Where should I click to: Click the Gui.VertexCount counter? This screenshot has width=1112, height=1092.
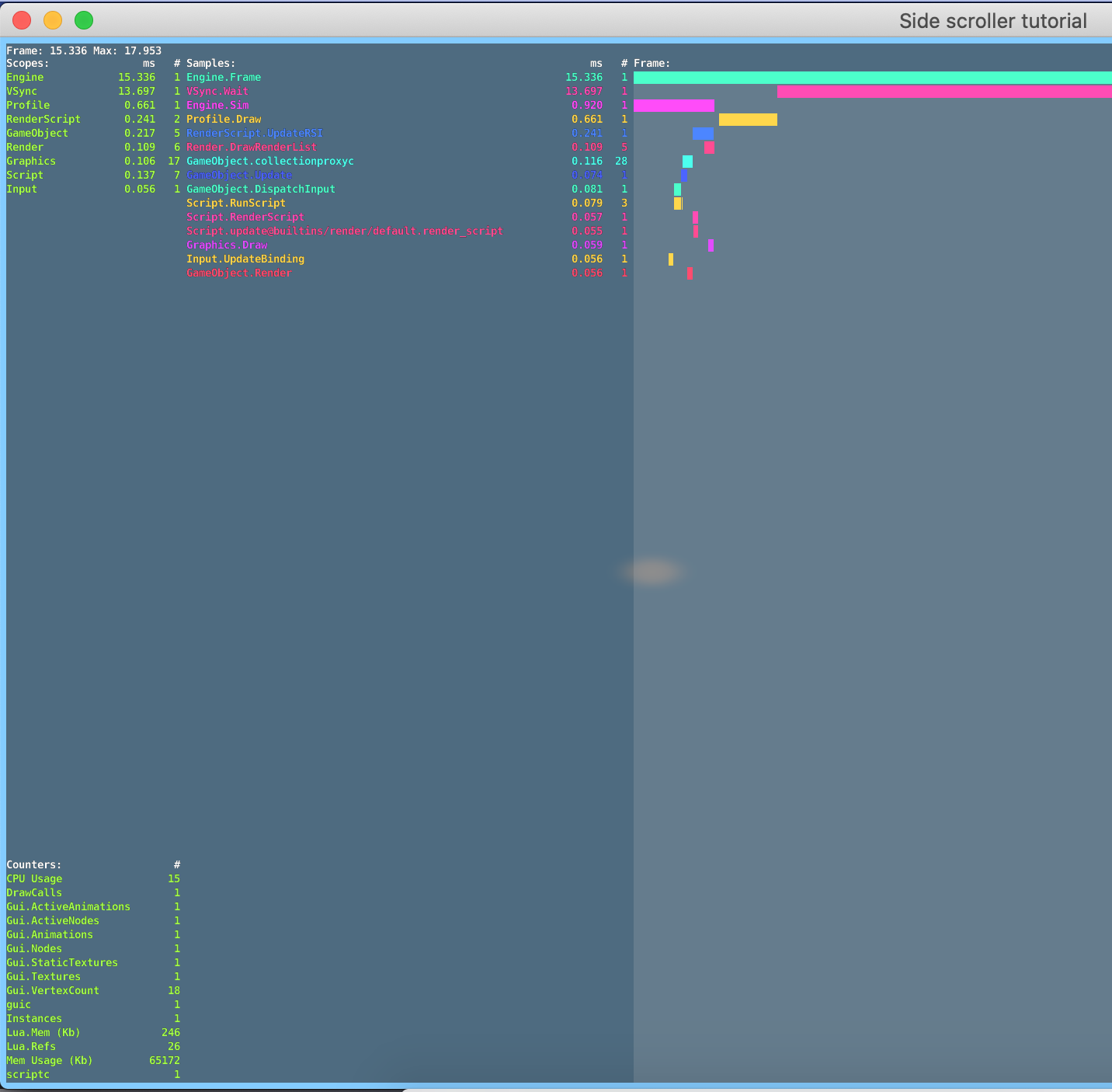[x=52, y=990]
